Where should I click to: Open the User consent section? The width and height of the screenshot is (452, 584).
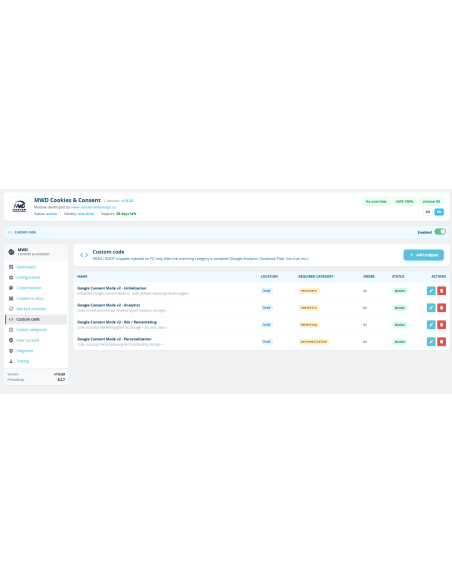(28, 340)
